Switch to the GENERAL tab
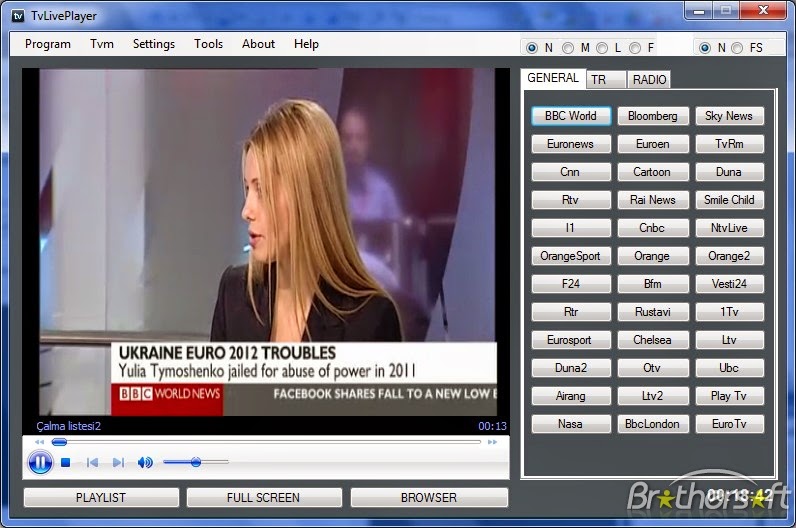Viewport: 796px width, 528px height. (x=553, y=78)
